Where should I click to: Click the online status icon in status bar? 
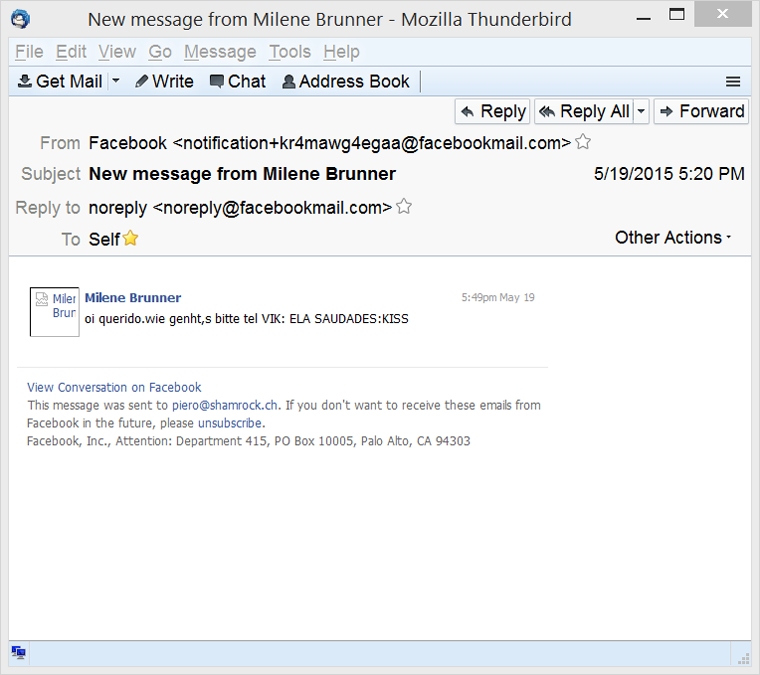pyautogui.click(x=18, y=653)
